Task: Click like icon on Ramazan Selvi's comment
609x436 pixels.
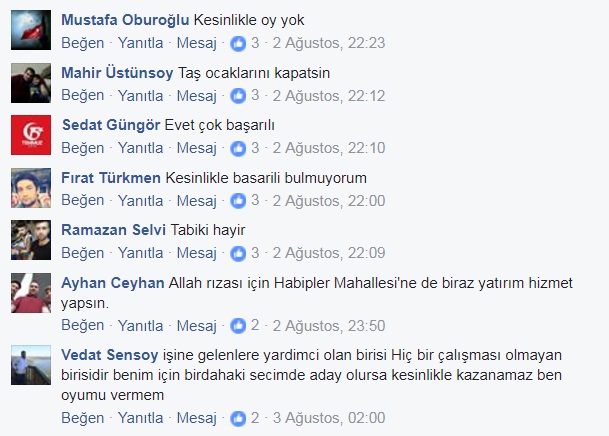Action: [238, 253]
